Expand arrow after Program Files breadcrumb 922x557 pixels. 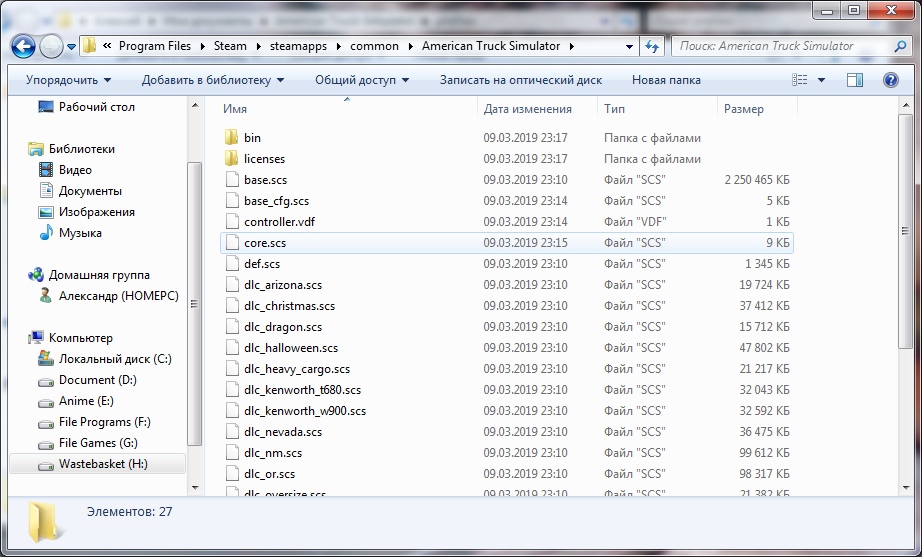point(202,46)
